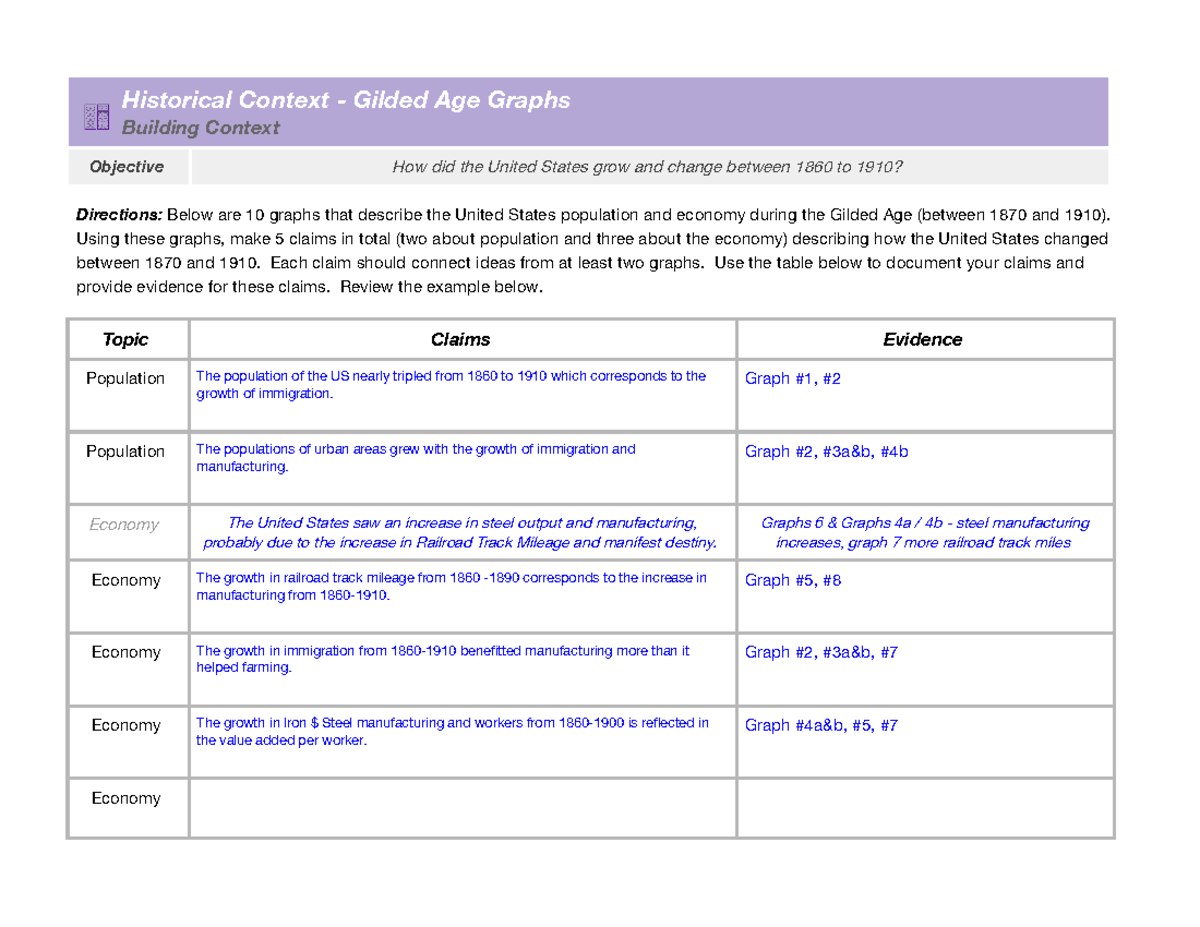Click evidence cell 'Graph #2, #3a&b, #7'
This screenshot has width=1200, height=927.
click(821, 653)
